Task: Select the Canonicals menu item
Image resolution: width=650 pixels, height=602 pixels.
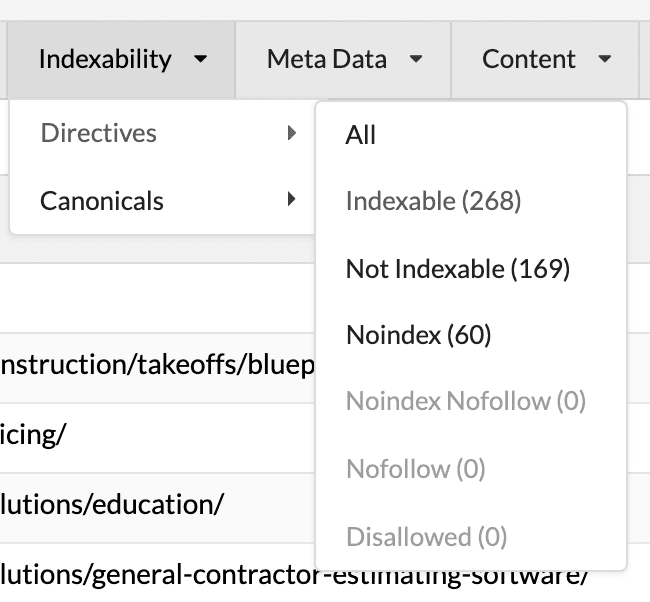Action: pos(102,200)
